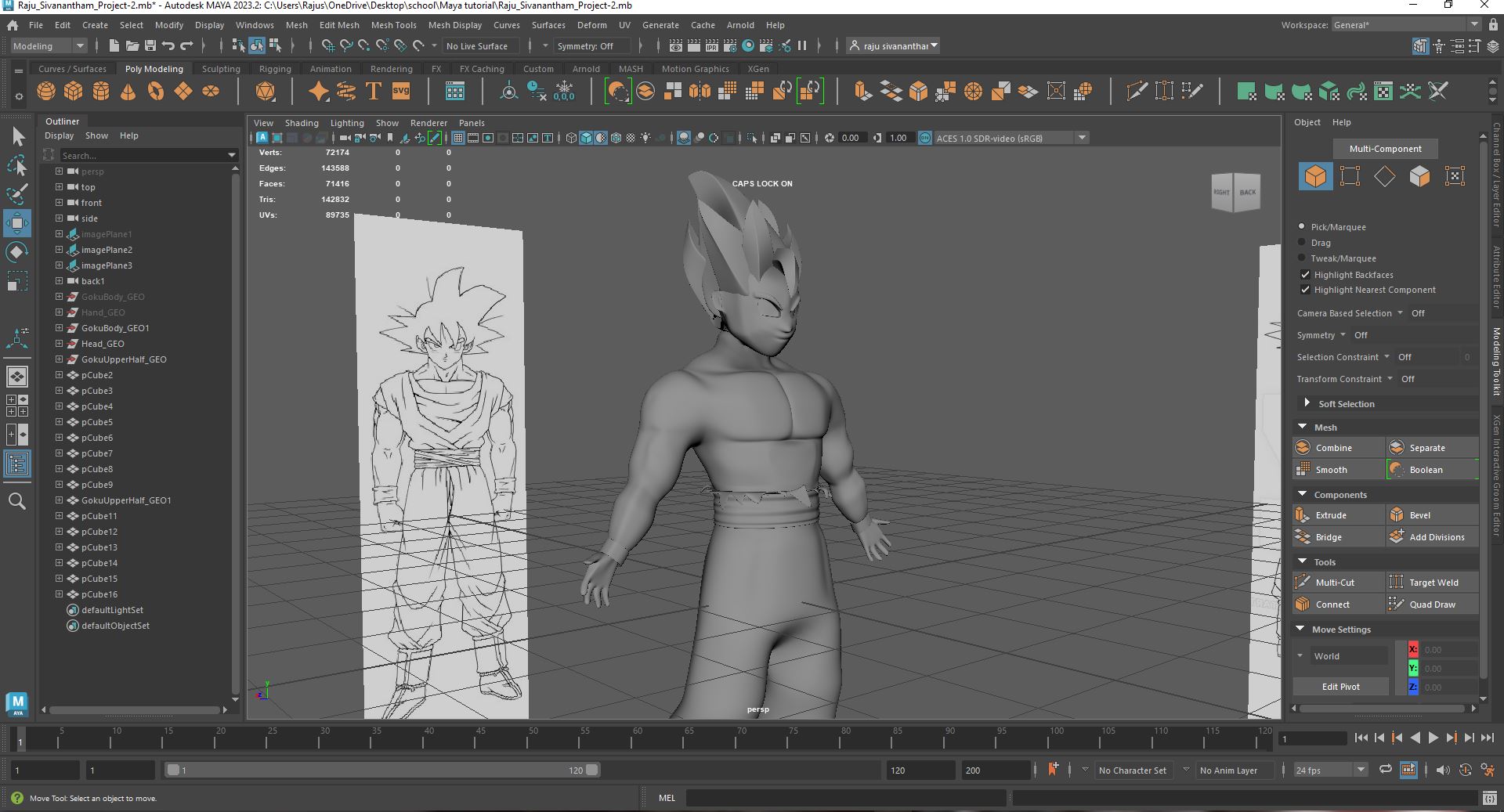Image resolution: width=1504 pixels, height=812 pixels.
Task: Open the World axis orientation dropdown
Action: [1342, 655]
